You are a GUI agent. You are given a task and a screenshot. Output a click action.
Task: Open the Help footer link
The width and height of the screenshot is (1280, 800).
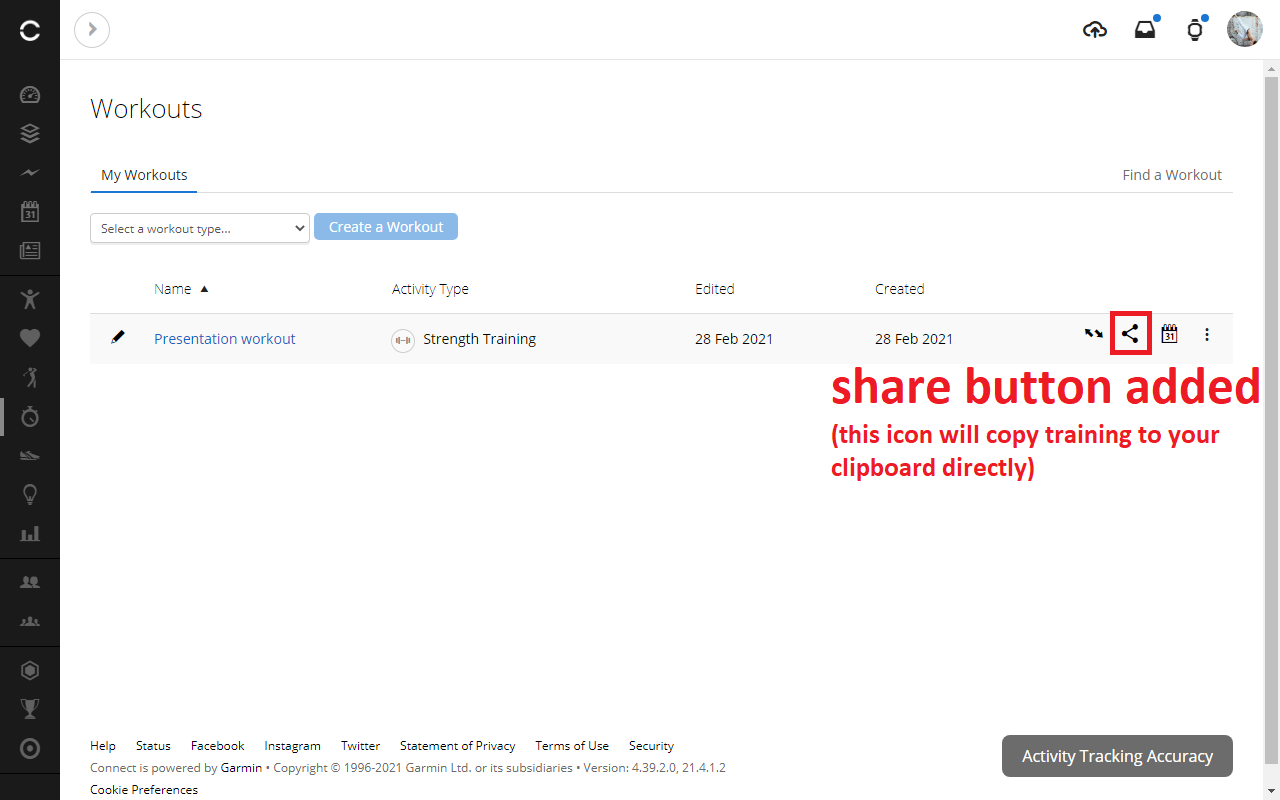coord(103,746)
